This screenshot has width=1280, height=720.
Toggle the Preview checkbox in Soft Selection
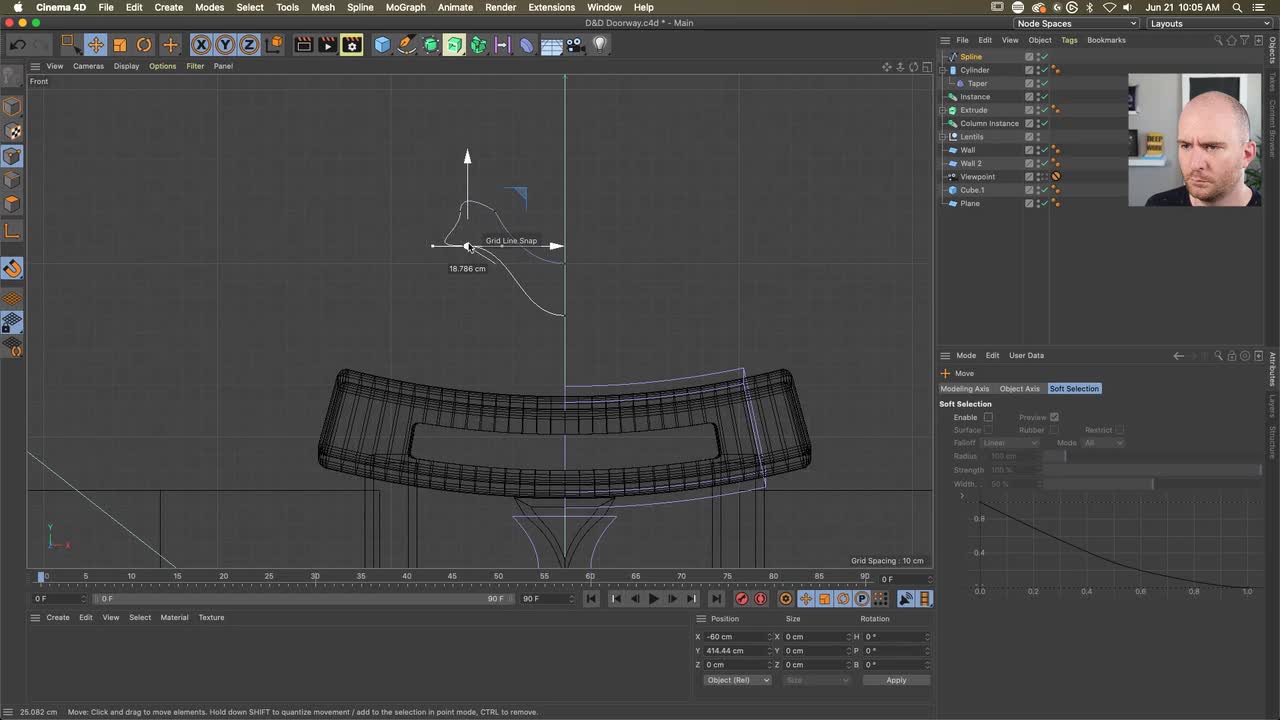coord(1054,417)
